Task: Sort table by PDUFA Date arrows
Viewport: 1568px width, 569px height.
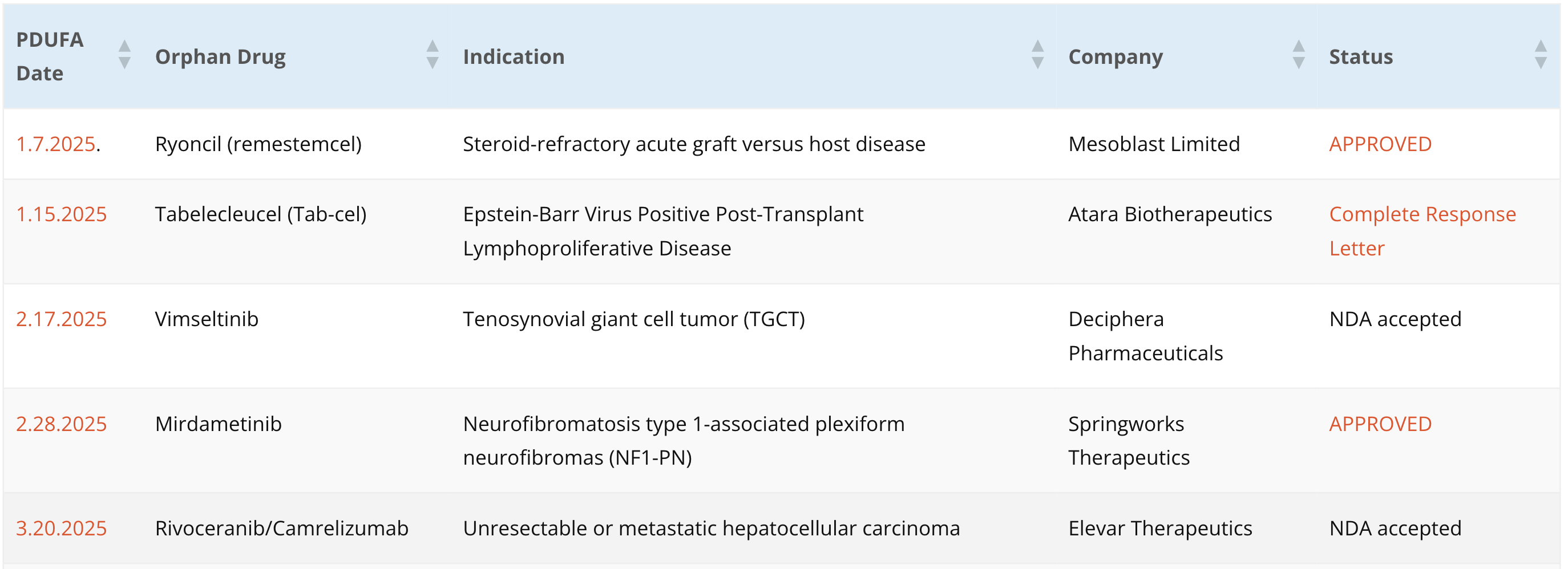Action: (124, 55)
